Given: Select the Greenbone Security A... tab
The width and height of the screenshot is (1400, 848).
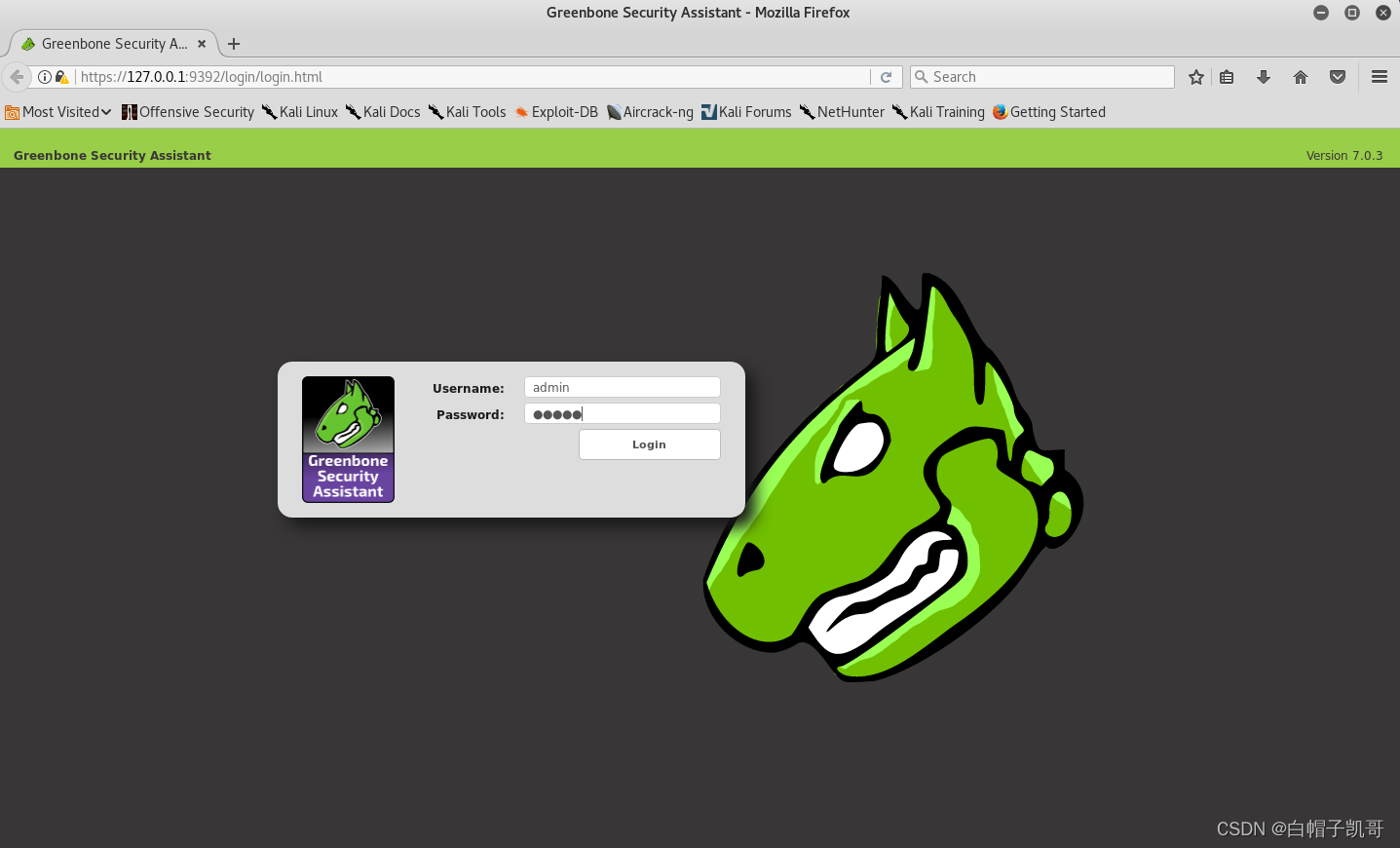Looking at the screenshot, I should click(x=112, y=44).
